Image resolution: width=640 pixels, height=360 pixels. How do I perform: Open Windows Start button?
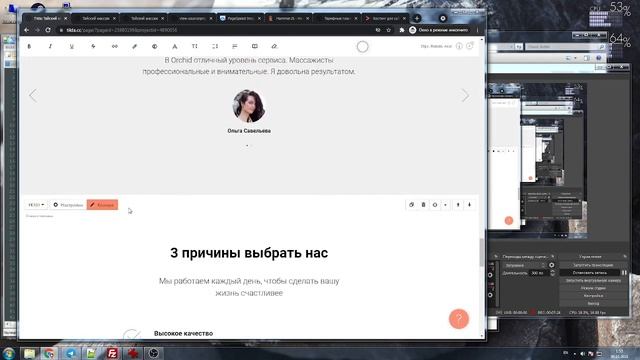tap(8, 353)
